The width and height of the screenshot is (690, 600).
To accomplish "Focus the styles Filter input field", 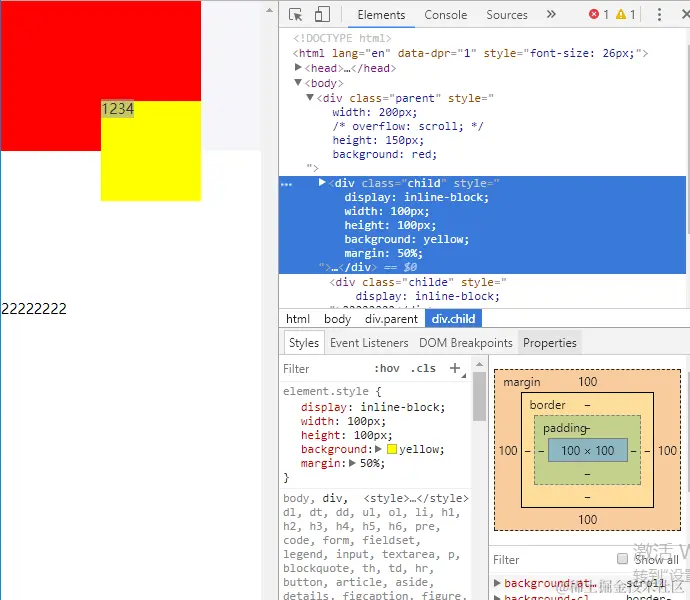I will point(326,368).
